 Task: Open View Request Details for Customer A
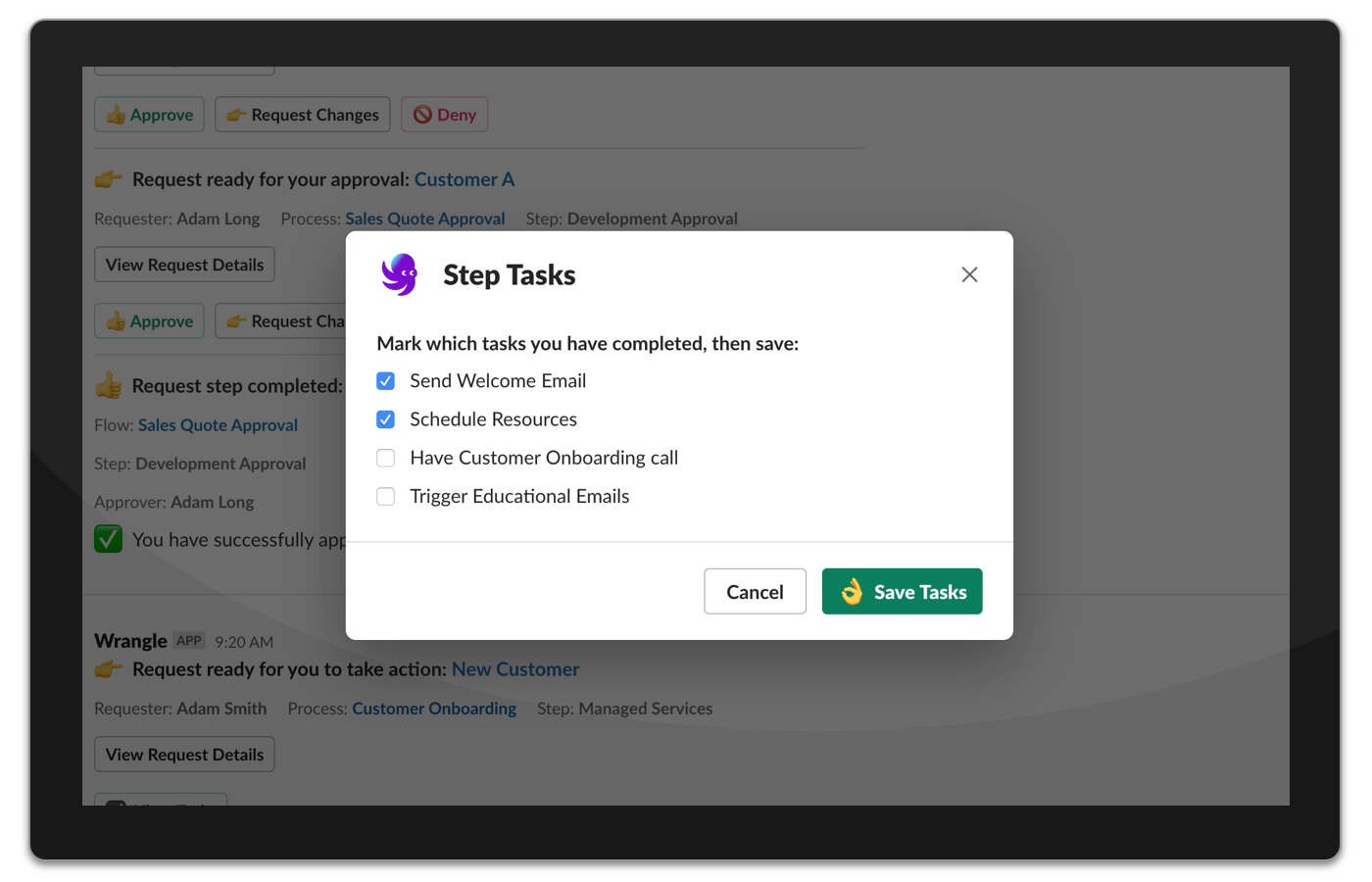pos(184,265)
